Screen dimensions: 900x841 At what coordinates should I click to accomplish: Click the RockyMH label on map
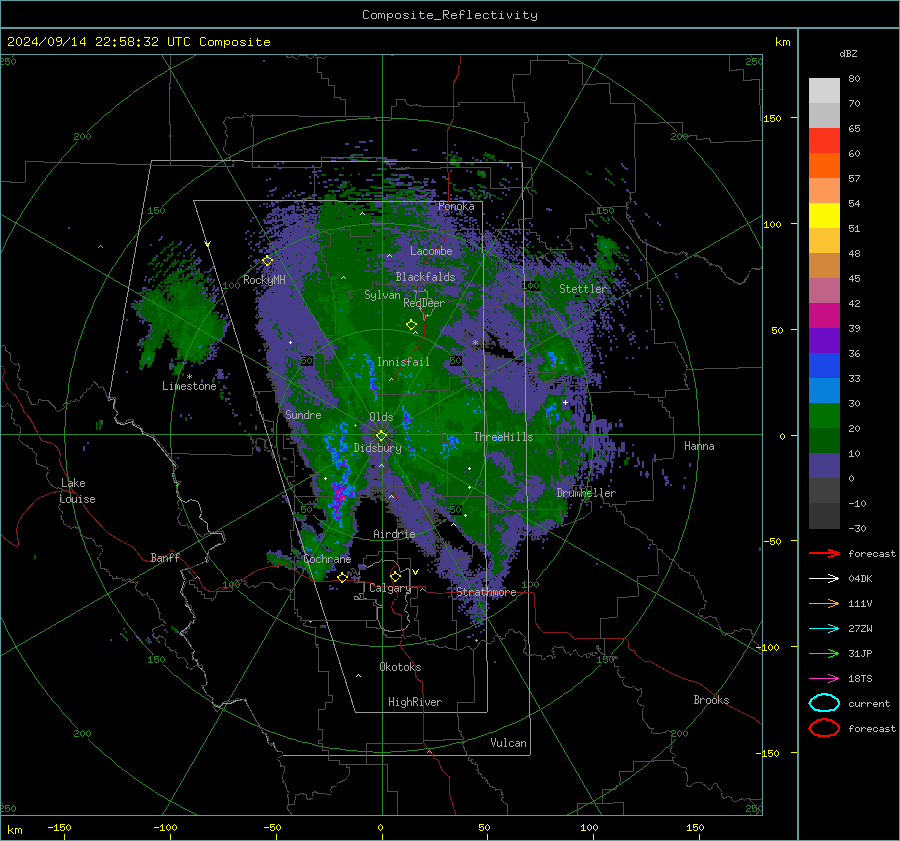(264, 280)
